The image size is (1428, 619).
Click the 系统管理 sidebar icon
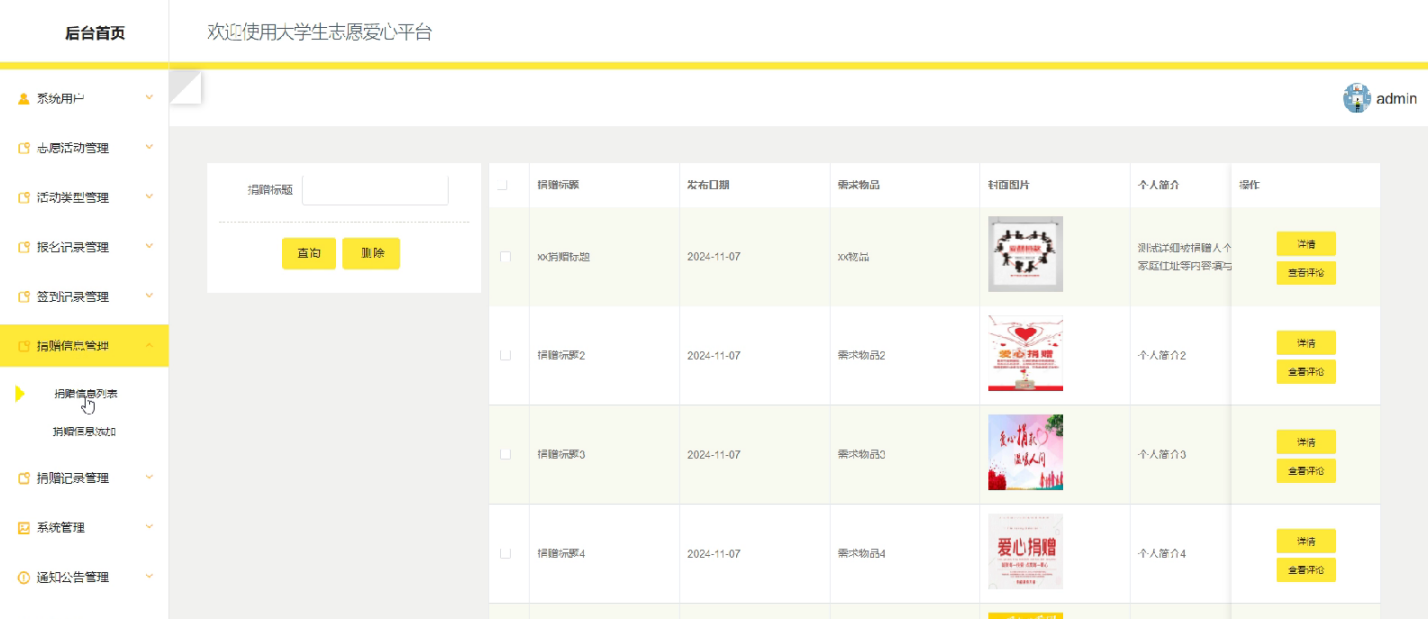click(24, 528)
